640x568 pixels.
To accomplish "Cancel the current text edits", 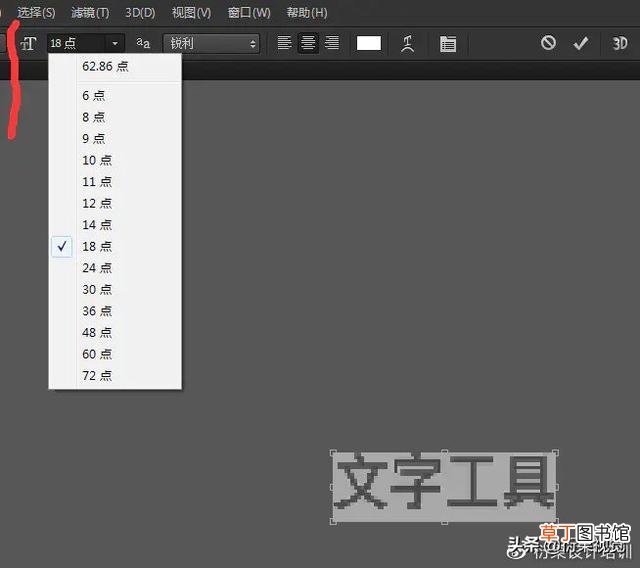I will 548,42.
